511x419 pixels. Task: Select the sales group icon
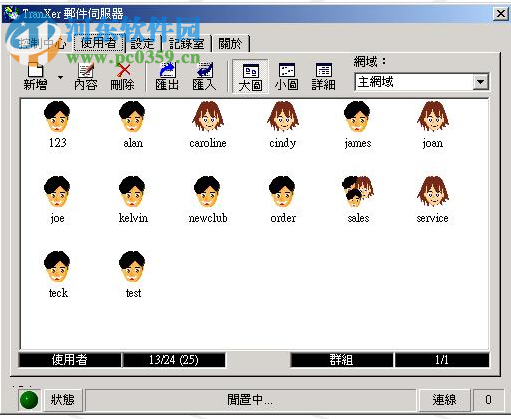358,200
